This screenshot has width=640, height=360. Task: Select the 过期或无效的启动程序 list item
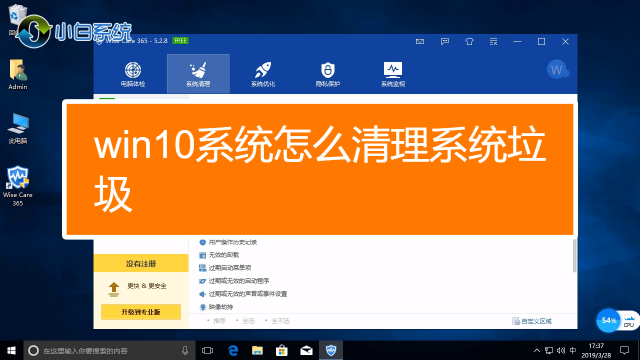[234, 281]
